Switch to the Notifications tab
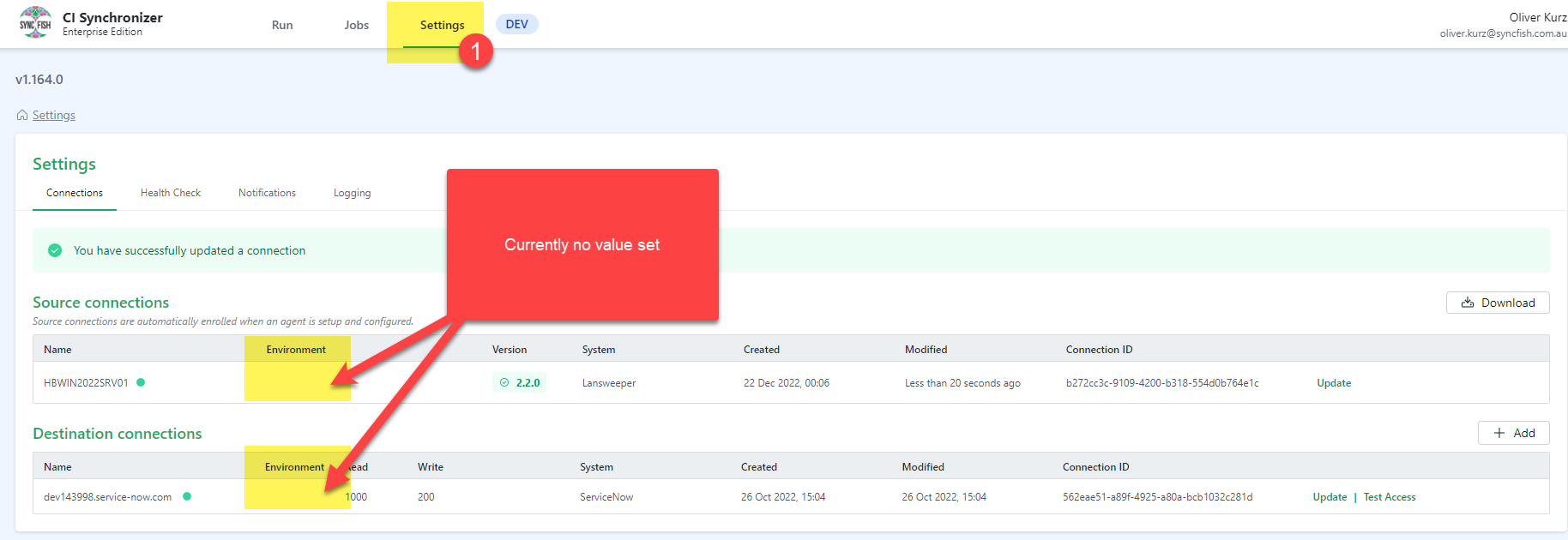This screenshot has width=1568, height=540. (x=267, y=193)
